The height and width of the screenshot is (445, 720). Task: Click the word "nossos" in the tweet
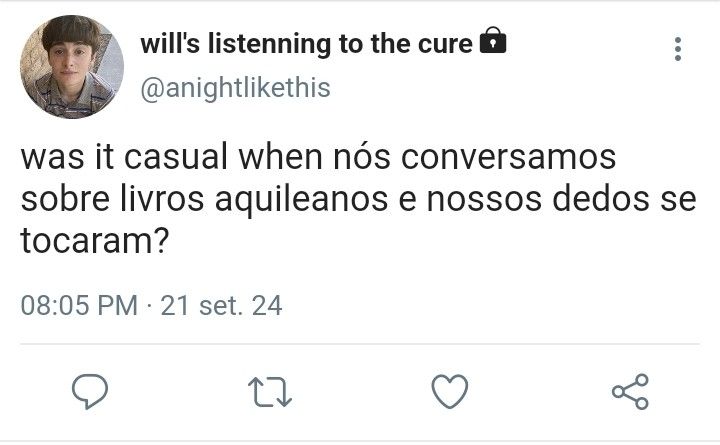point(484,200)
